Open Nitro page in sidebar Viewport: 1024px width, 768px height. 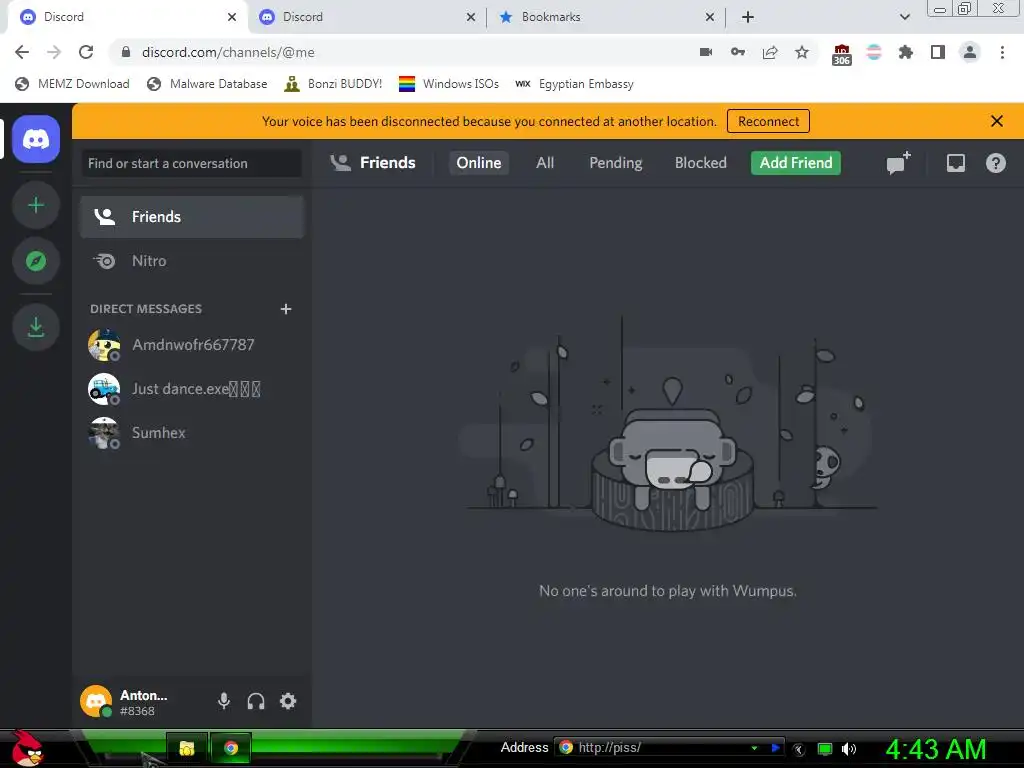click(192, 261)
